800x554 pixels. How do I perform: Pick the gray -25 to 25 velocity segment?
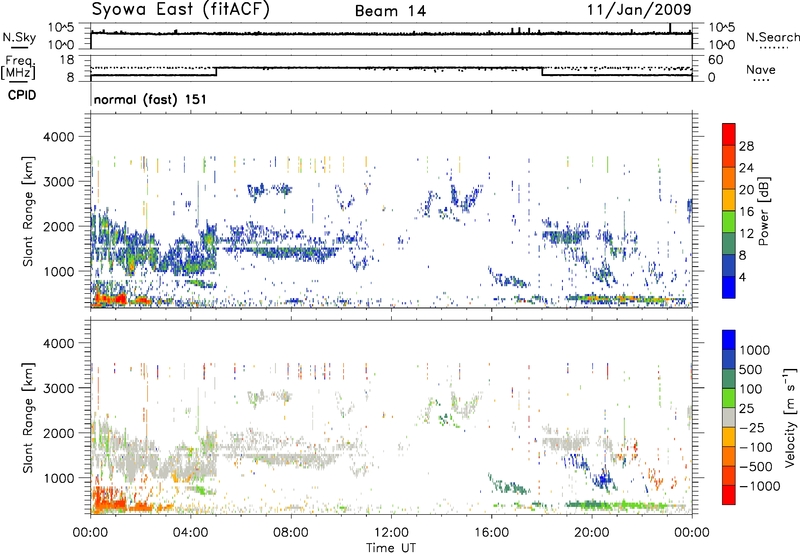(x=729, y=417)
